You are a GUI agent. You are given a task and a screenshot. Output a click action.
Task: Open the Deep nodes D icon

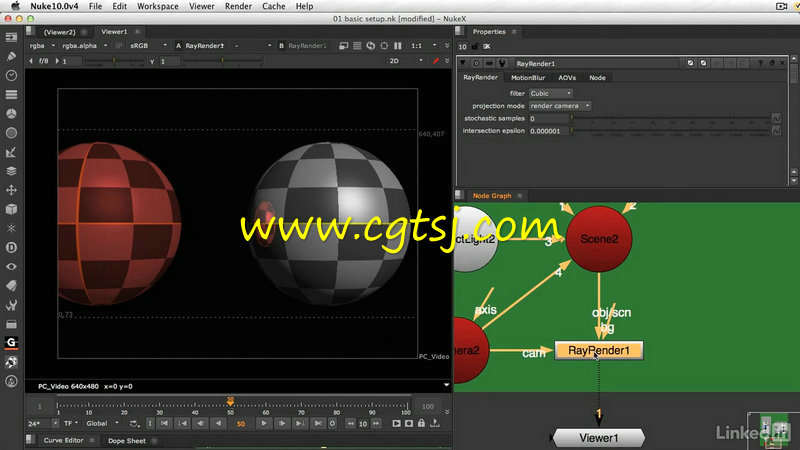(x=11, y=247)
